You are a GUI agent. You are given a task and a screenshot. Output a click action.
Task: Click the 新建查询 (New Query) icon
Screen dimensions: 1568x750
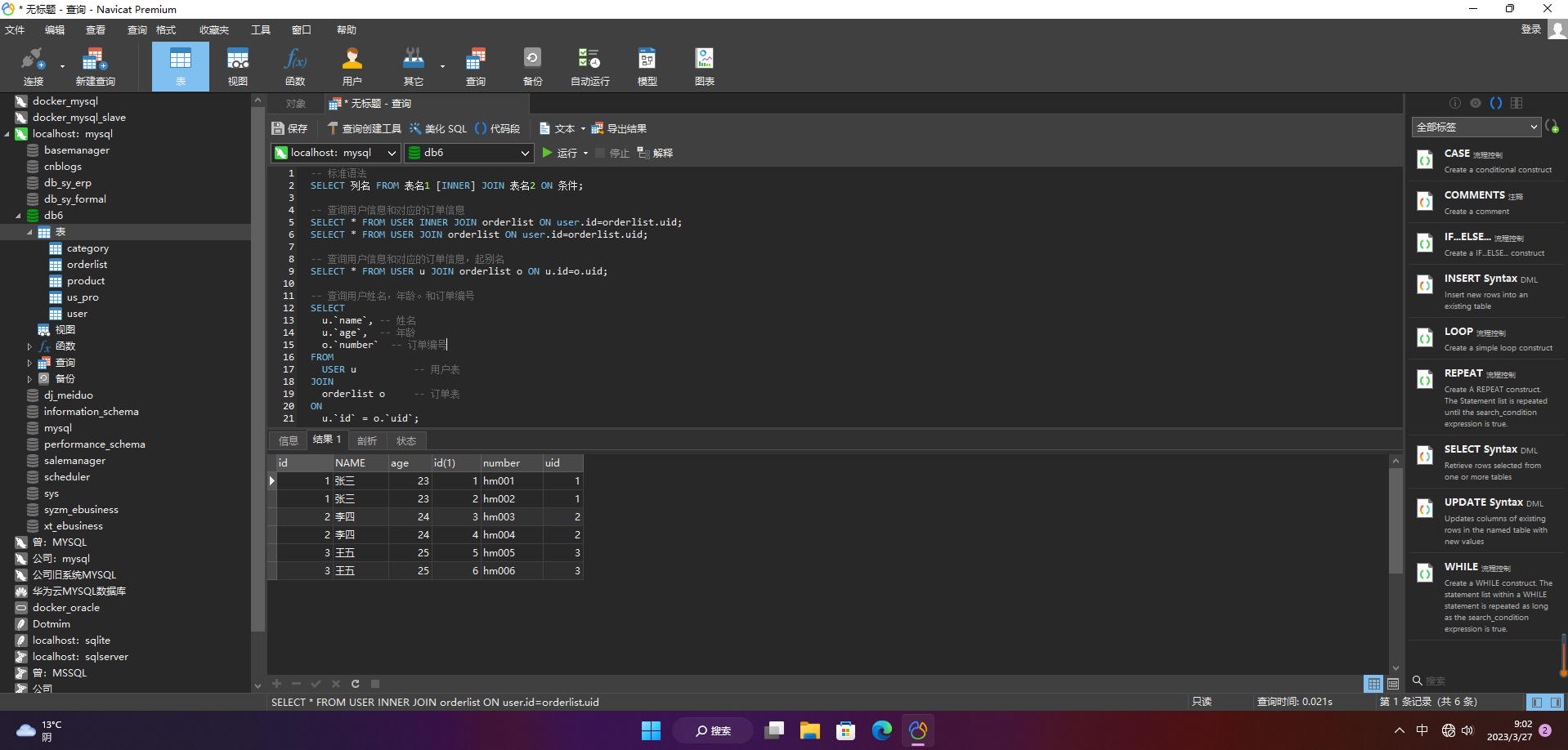point(95,66)
